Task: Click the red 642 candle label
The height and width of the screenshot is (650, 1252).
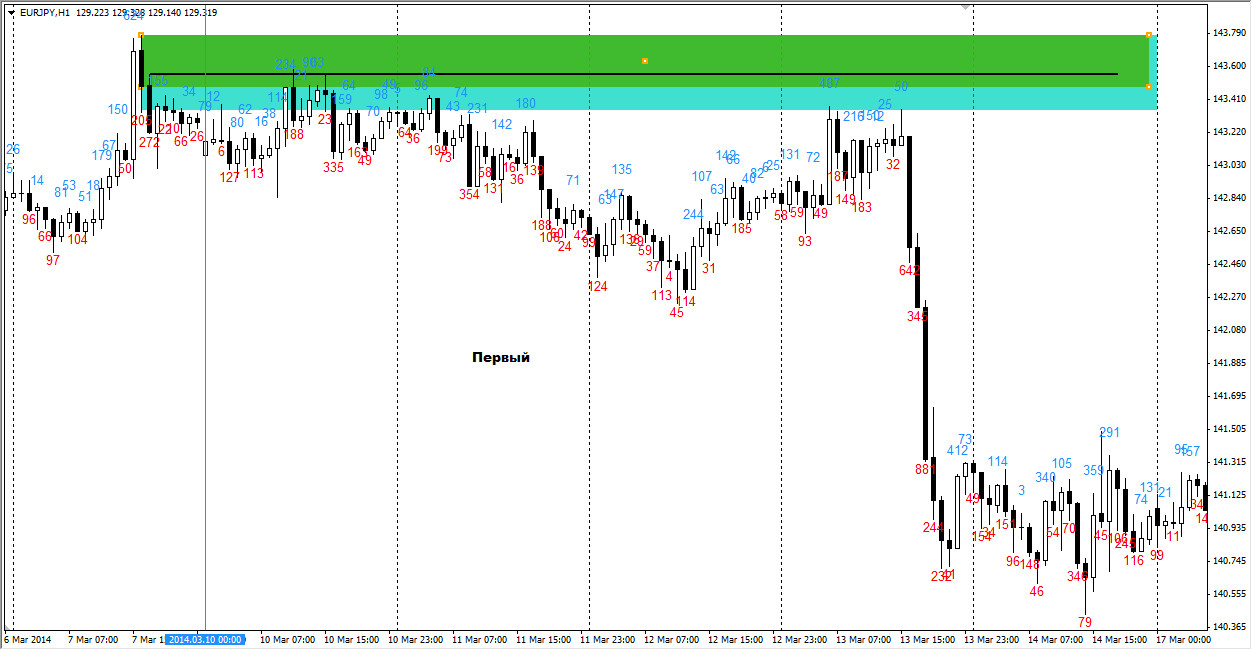Action: [x=909, y=270]
